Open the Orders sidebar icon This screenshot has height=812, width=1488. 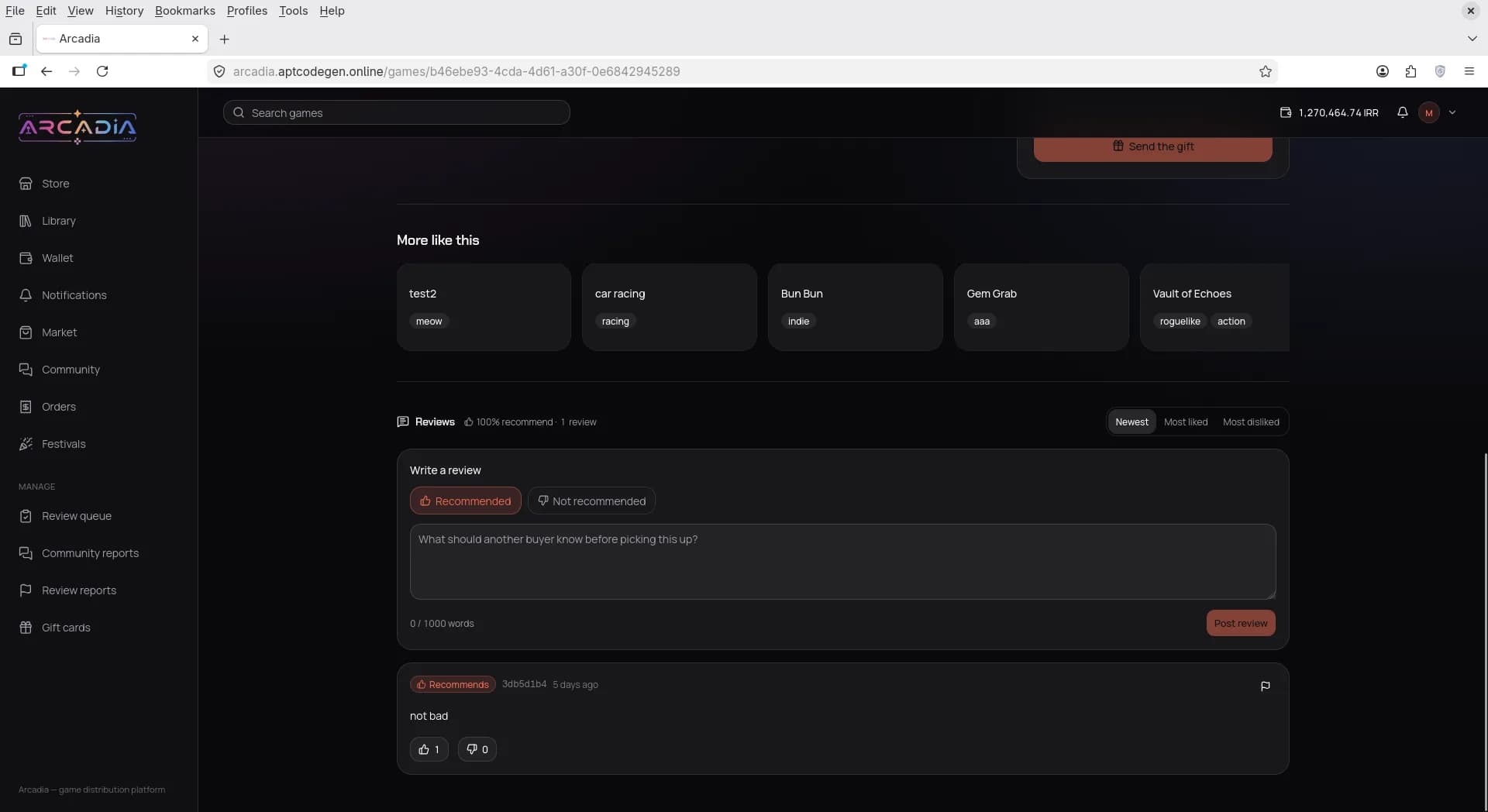pyautogui.click(x=26, y=407)
